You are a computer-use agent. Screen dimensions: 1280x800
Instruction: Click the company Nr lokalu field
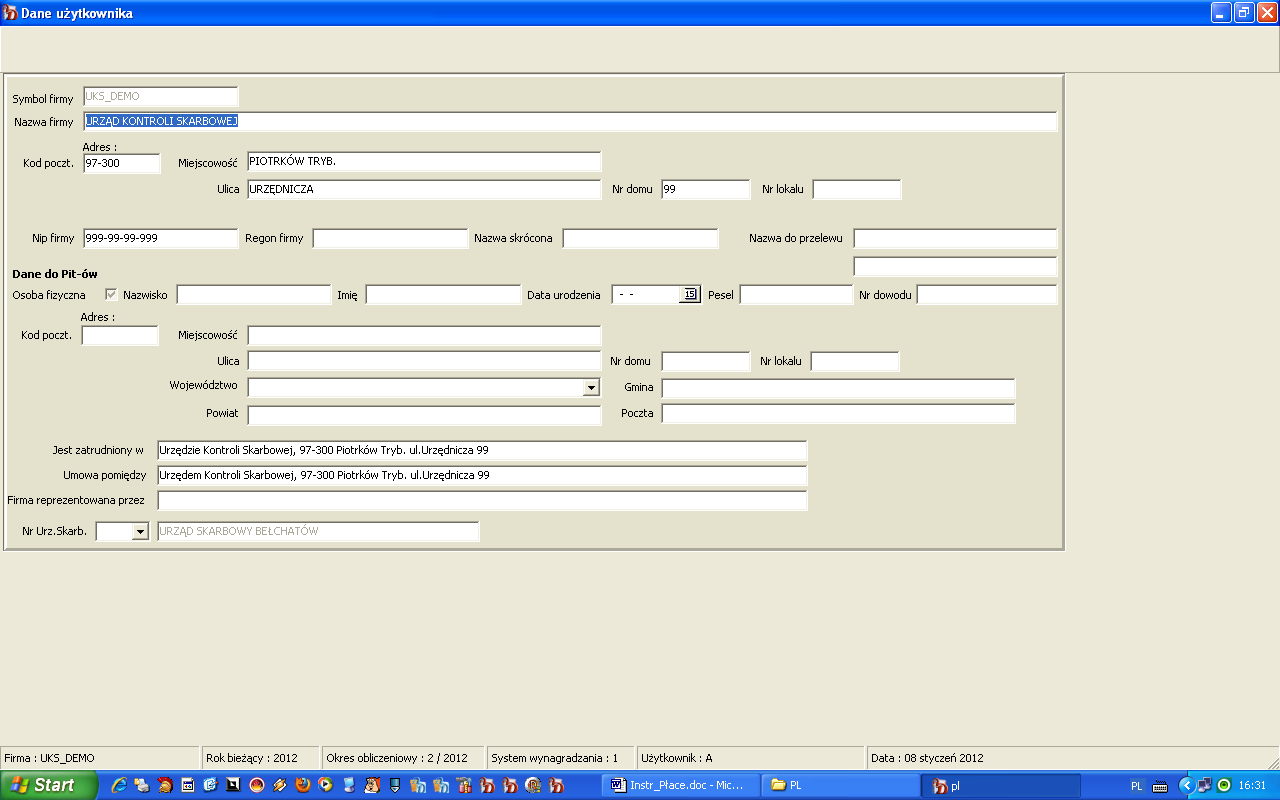click(857, 189)
